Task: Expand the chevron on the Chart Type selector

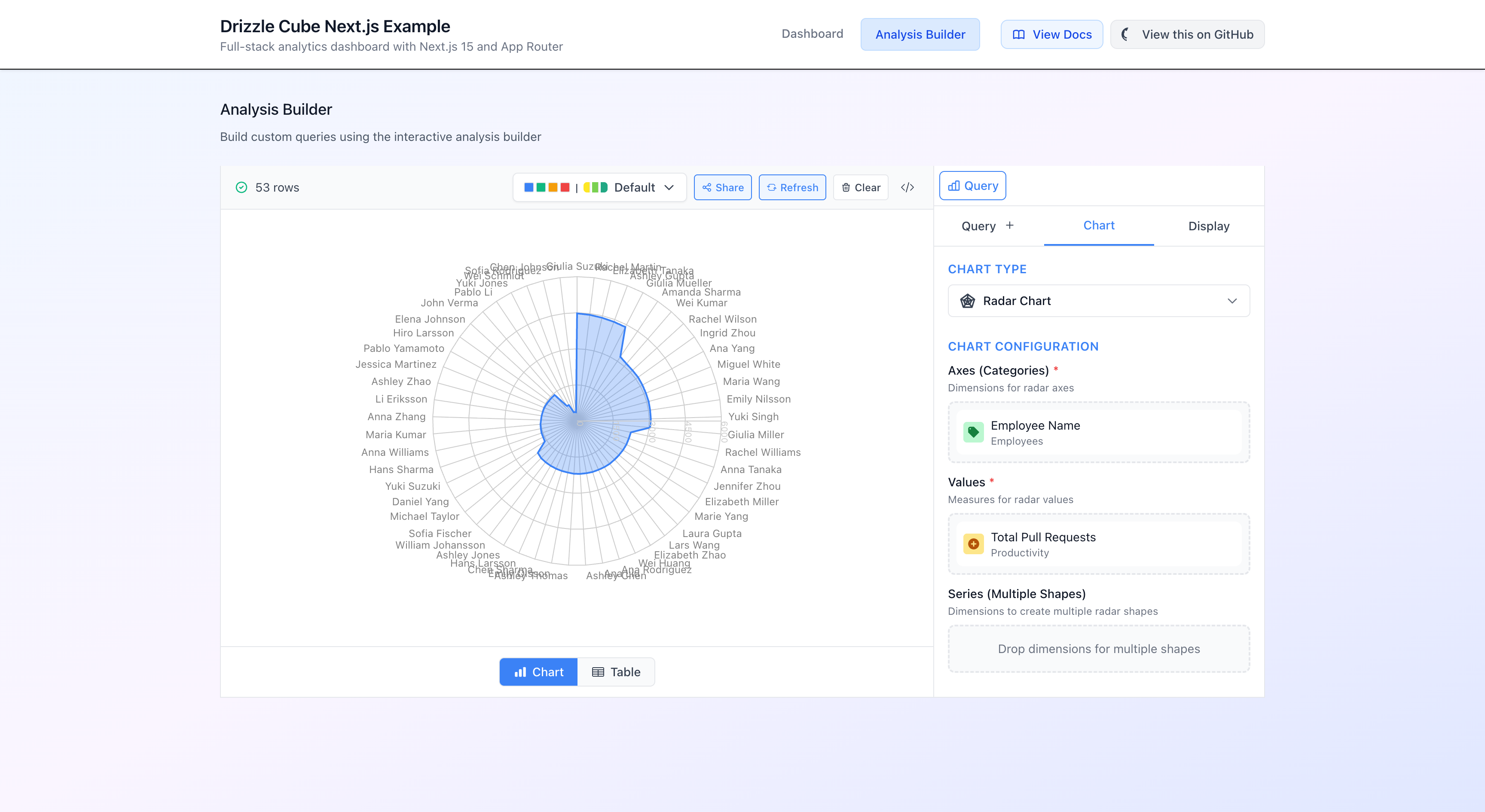Action: (x=1233, y=300)
